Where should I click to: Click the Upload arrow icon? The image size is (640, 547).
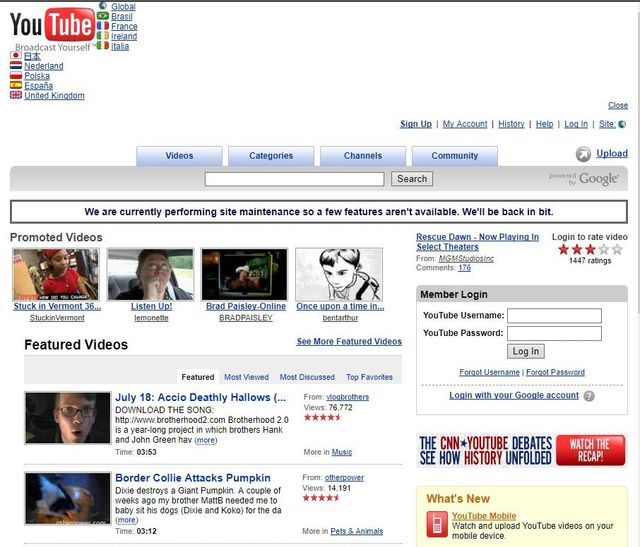(584, 154)
